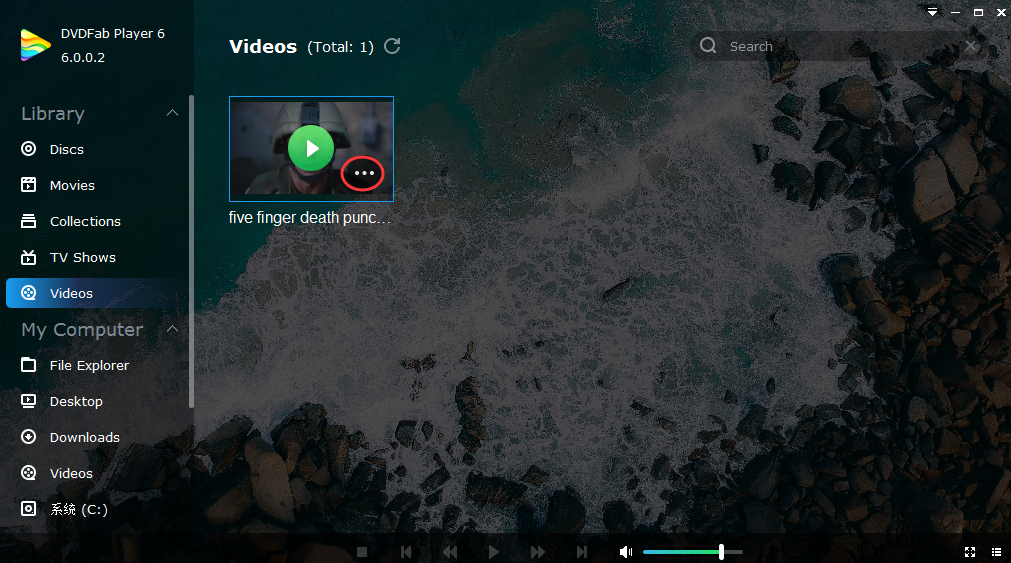Open the TV Shows icon in the sidebar

click(28, 257)
